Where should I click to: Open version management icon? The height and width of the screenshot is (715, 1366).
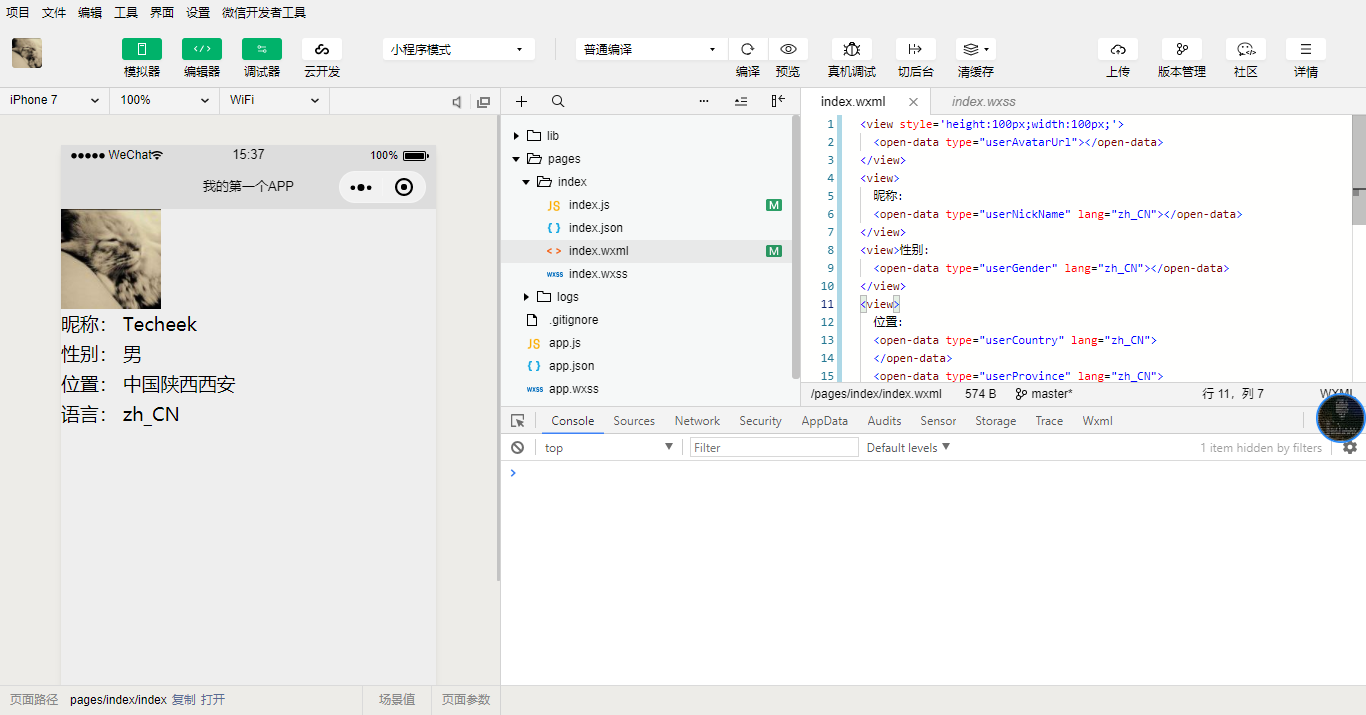click(1181, 49)
